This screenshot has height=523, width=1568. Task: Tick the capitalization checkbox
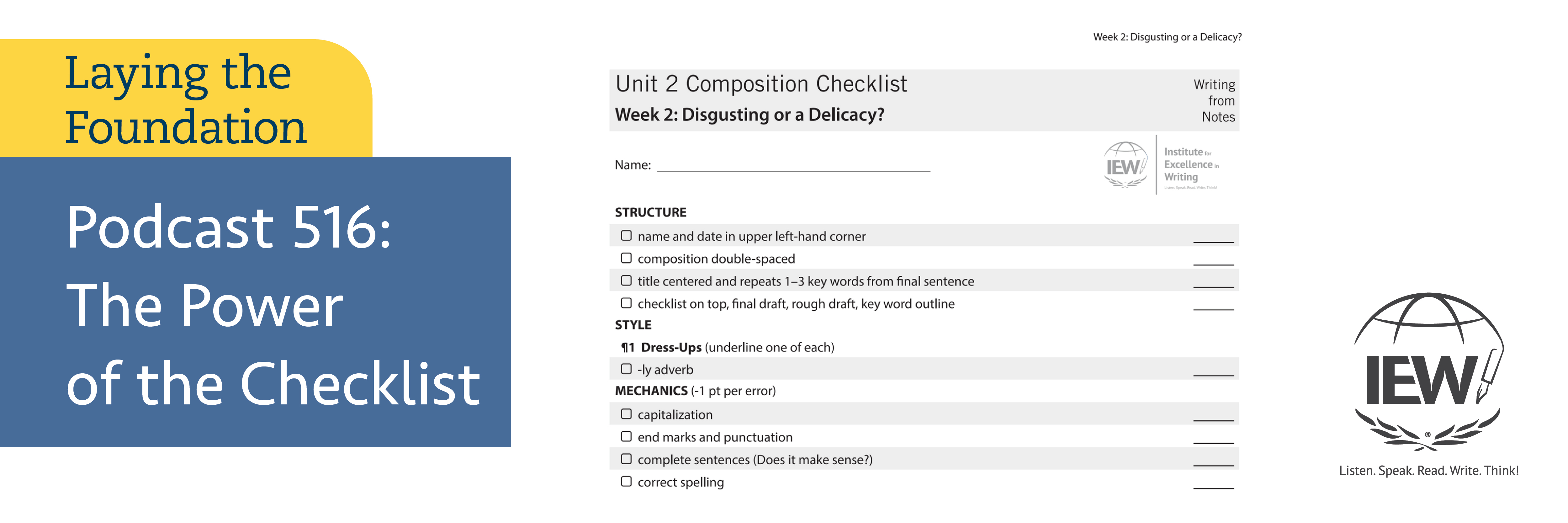[626, 414]
